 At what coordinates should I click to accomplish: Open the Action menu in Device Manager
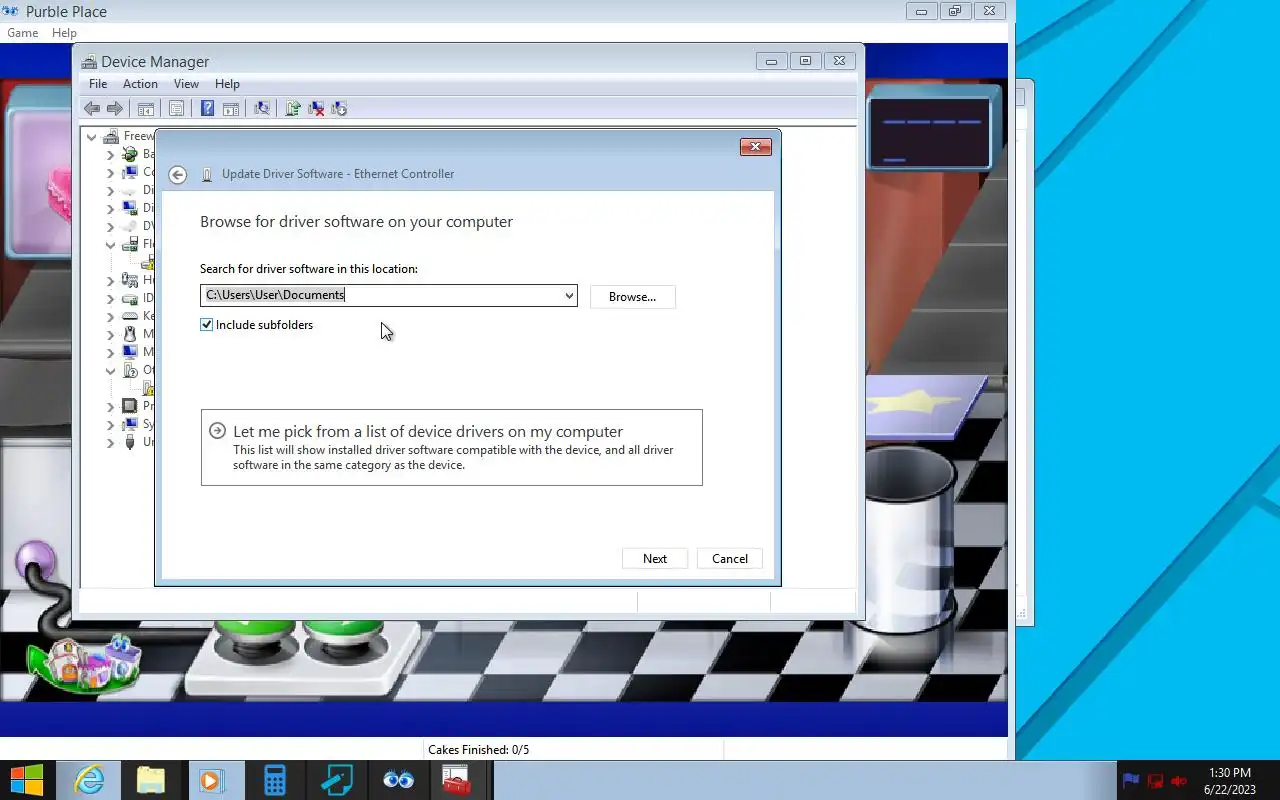click(140, 84)
